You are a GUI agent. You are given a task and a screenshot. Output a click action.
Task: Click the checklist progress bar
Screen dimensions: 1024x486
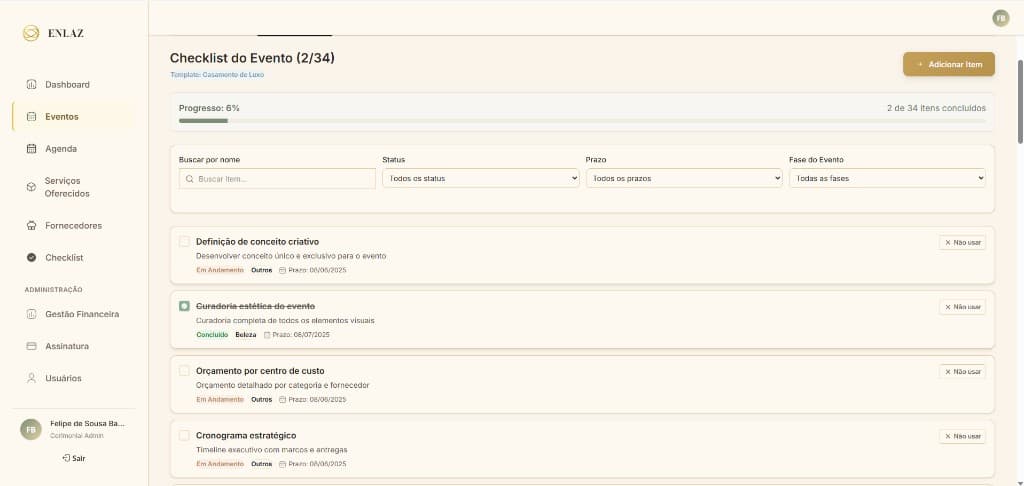(582, 121)
